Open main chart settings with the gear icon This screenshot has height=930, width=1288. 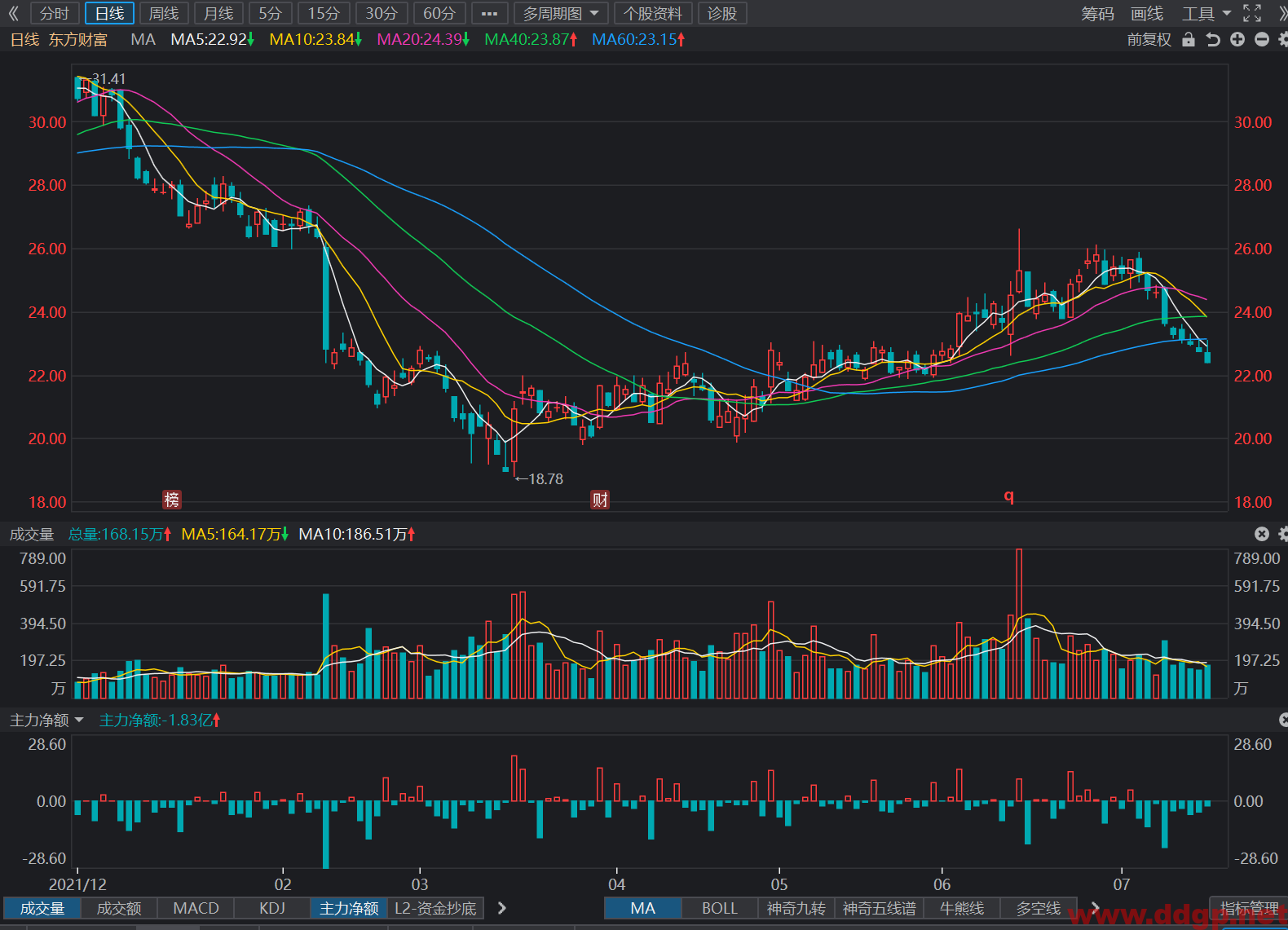(1283, 39)
